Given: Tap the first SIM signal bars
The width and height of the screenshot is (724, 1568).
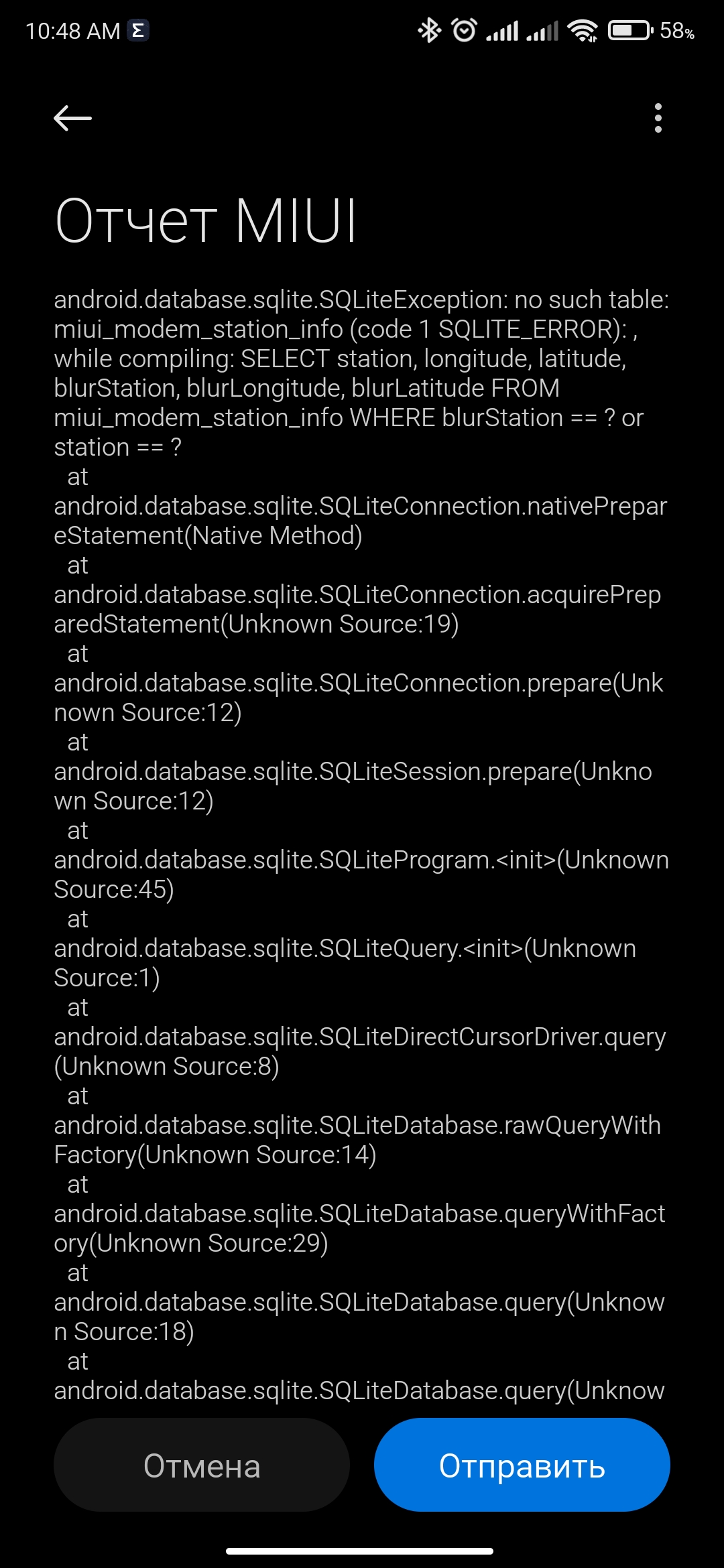Looking at the screenshot, I should (502, 31).
